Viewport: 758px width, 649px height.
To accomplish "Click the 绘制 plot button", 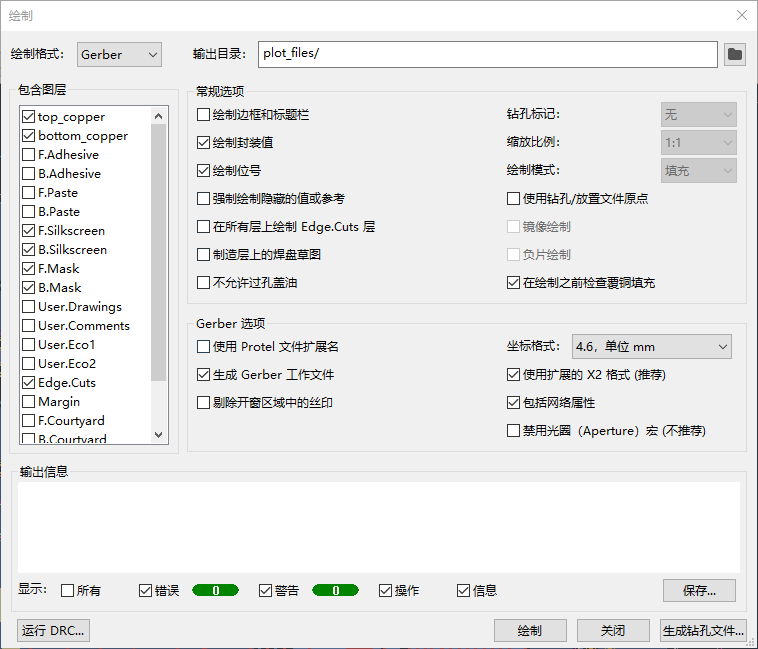I will click(x=529, y=631).
